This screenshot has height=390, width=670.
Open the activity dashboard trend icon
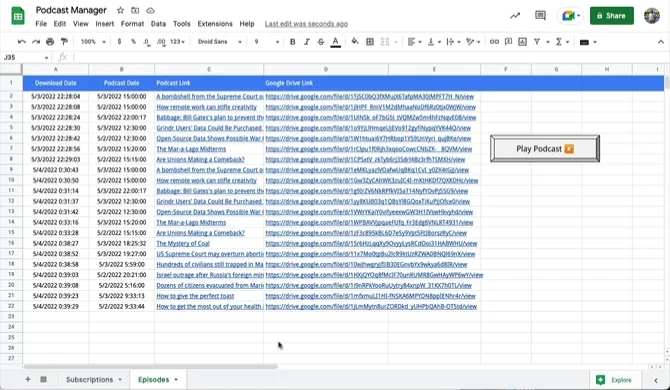515,16
